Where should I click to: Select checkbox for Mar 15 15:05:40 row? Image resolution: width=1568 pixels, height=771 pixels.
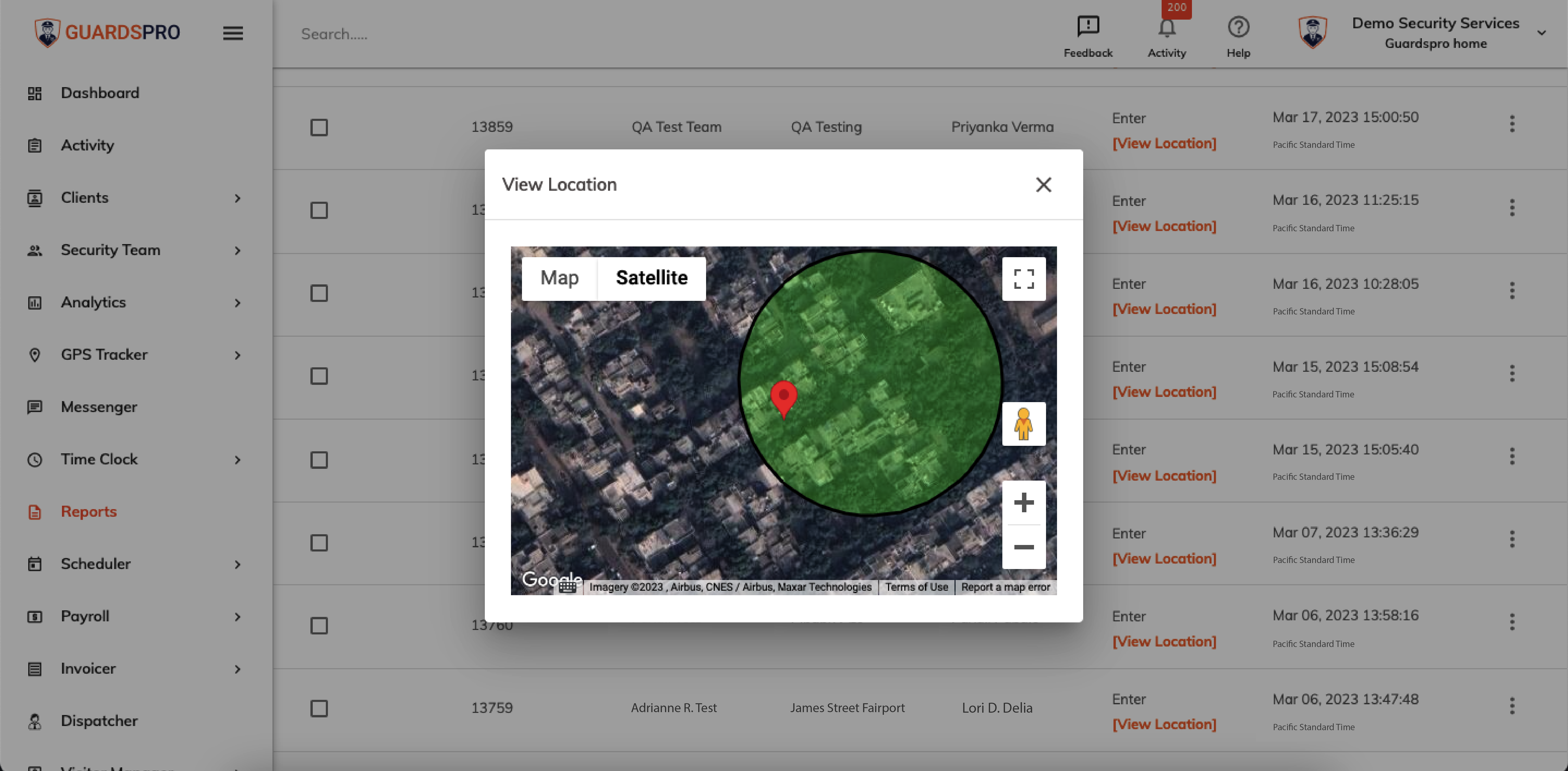coord(319,460)
